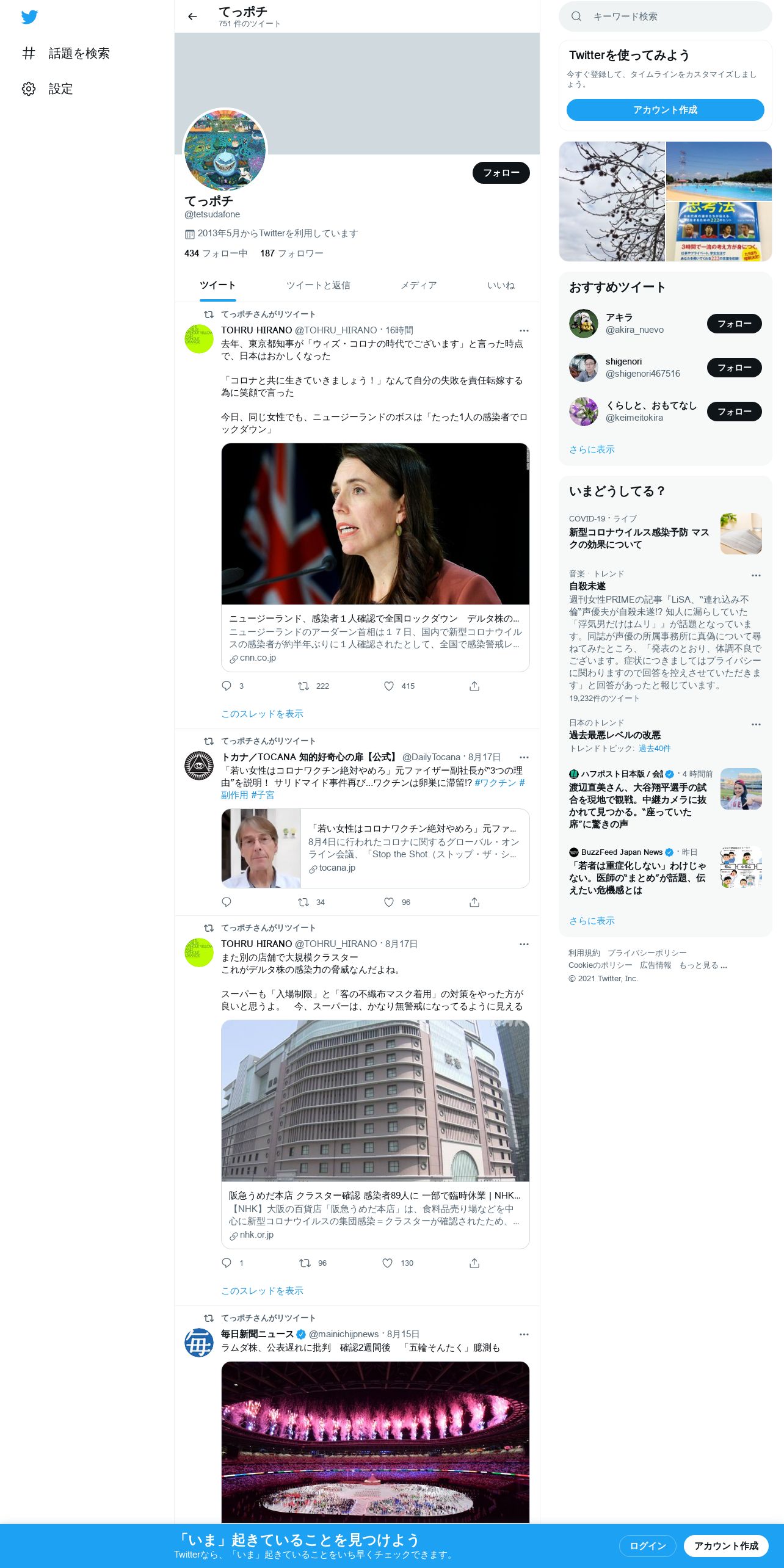The image size is (784, 1568).
Task: Open TOCANA eye logo avatar
Action: [199, 766]
